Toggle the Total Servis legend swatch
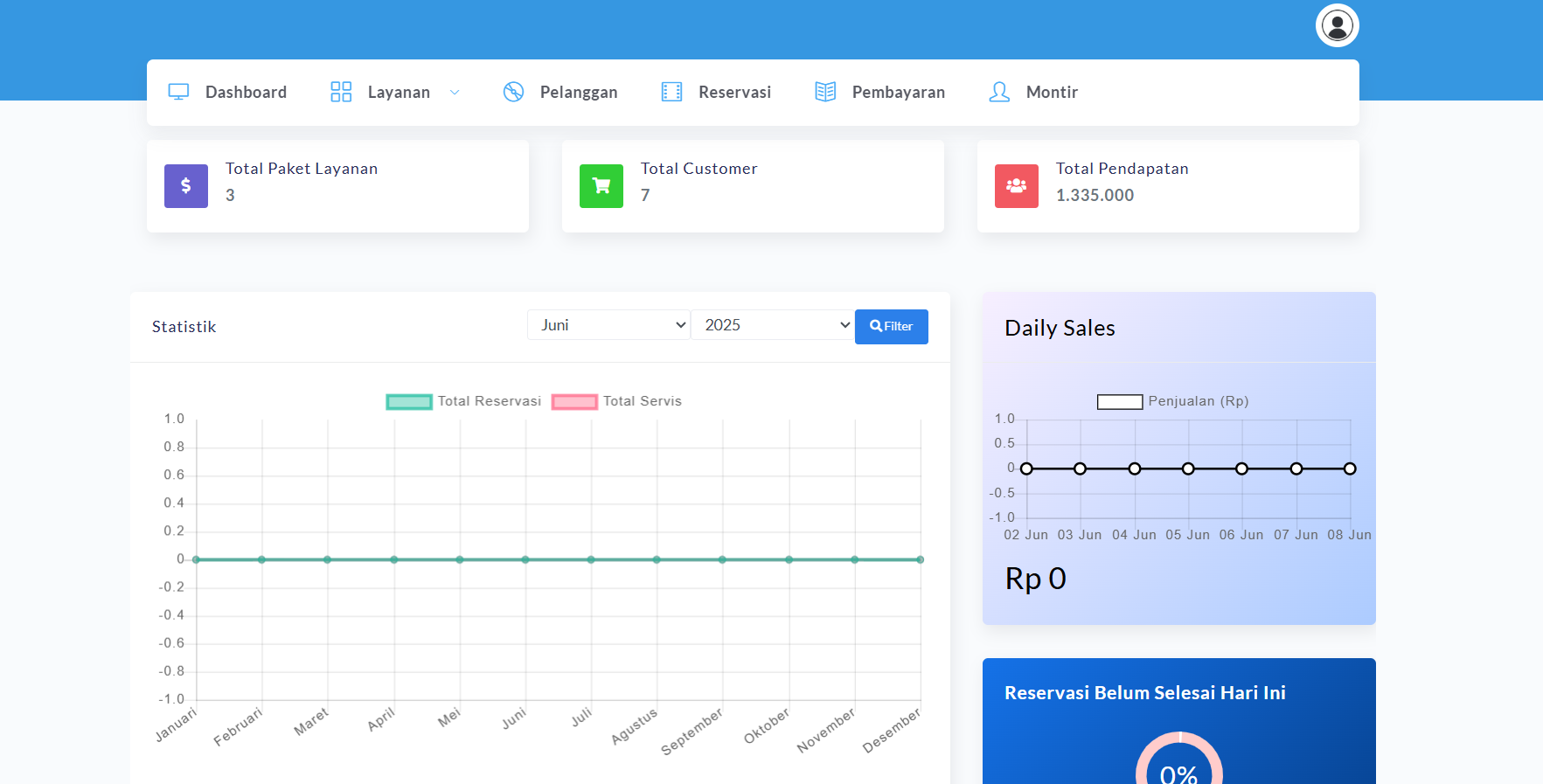 point(574,402)
